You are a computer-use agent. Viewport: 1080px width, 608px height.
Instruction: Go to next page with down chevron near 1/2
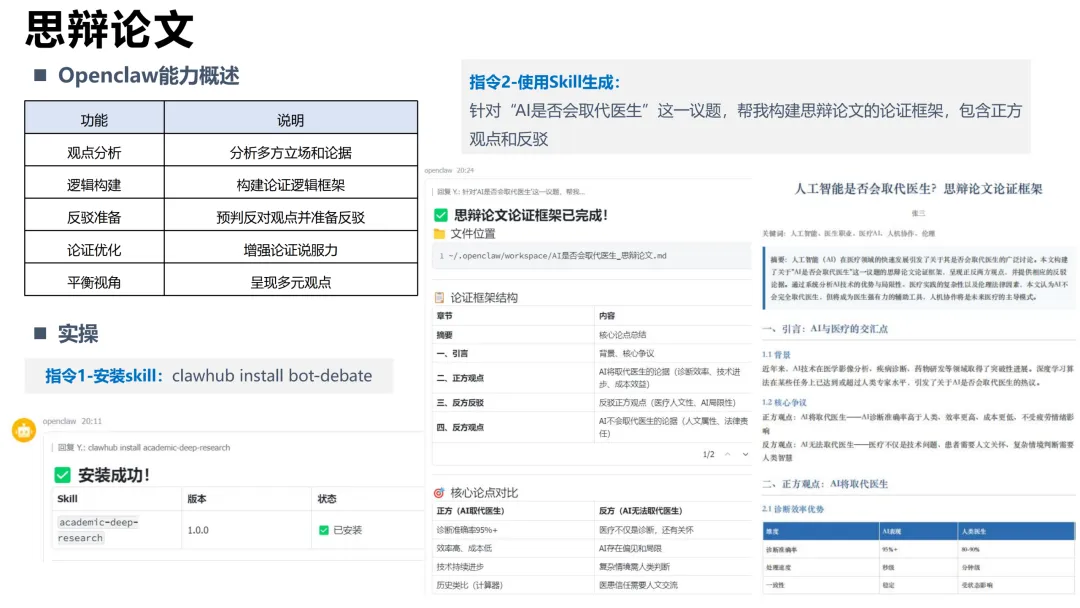click(745, 454)
